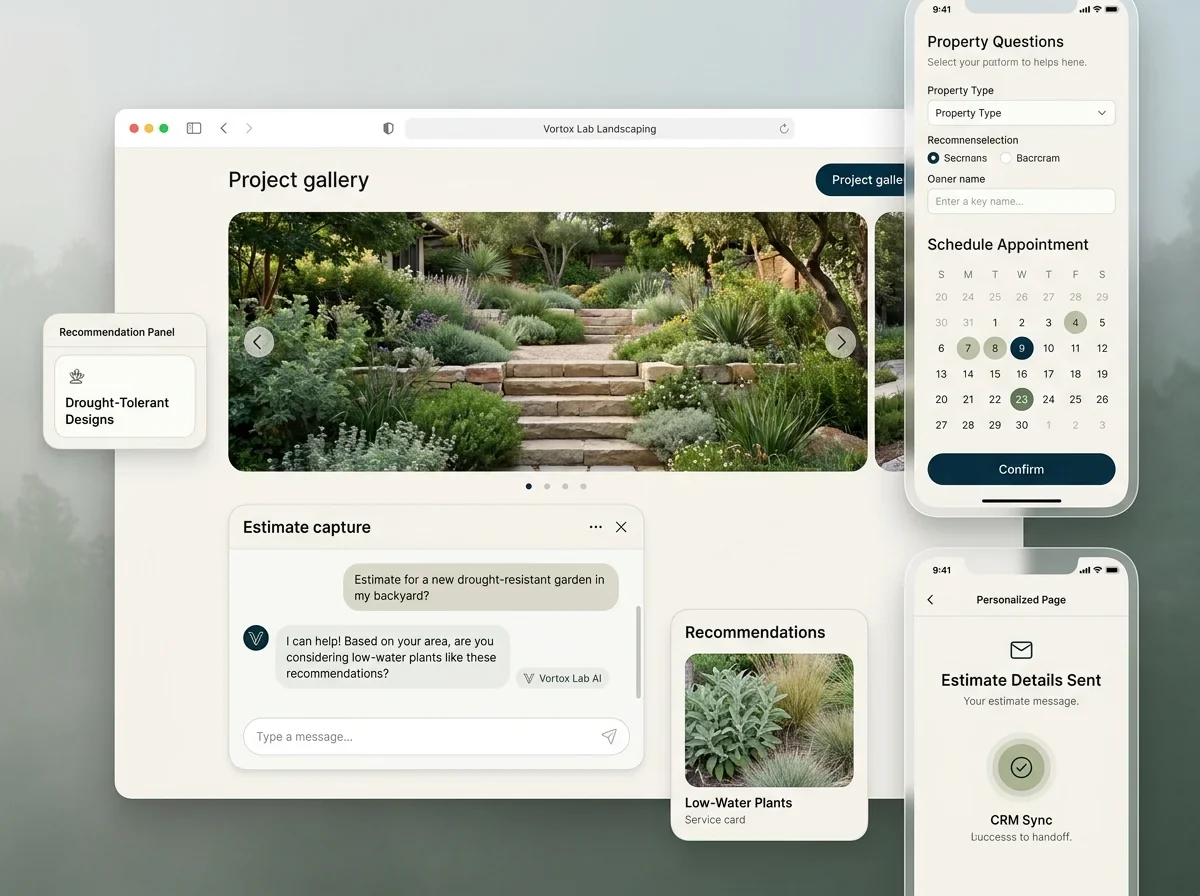Click 'Estimate Details Sent' heading
1200x896 pixels.
coord(1021,680)
